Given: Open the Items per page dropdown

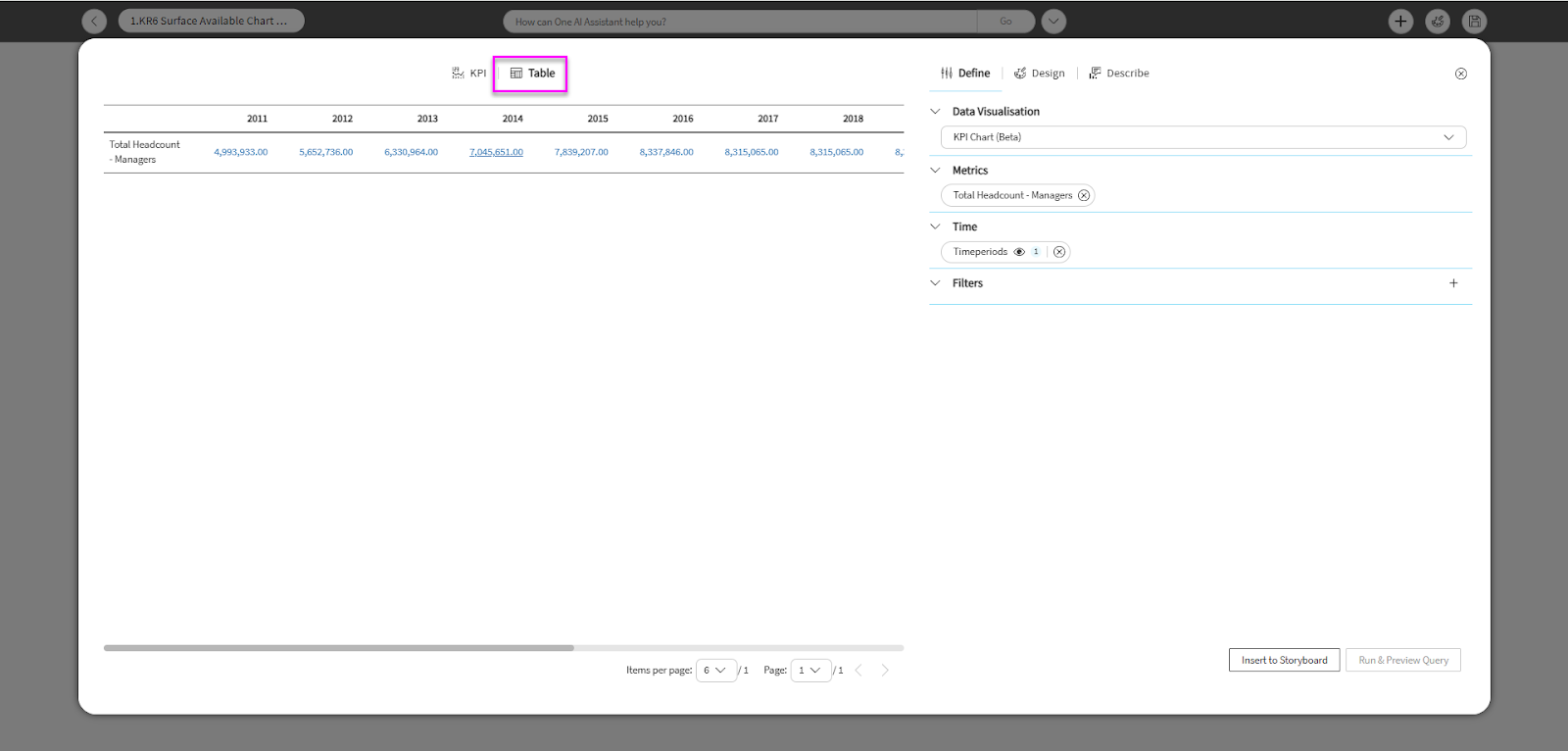Looking at the screenshot, I should click(715, 671).
